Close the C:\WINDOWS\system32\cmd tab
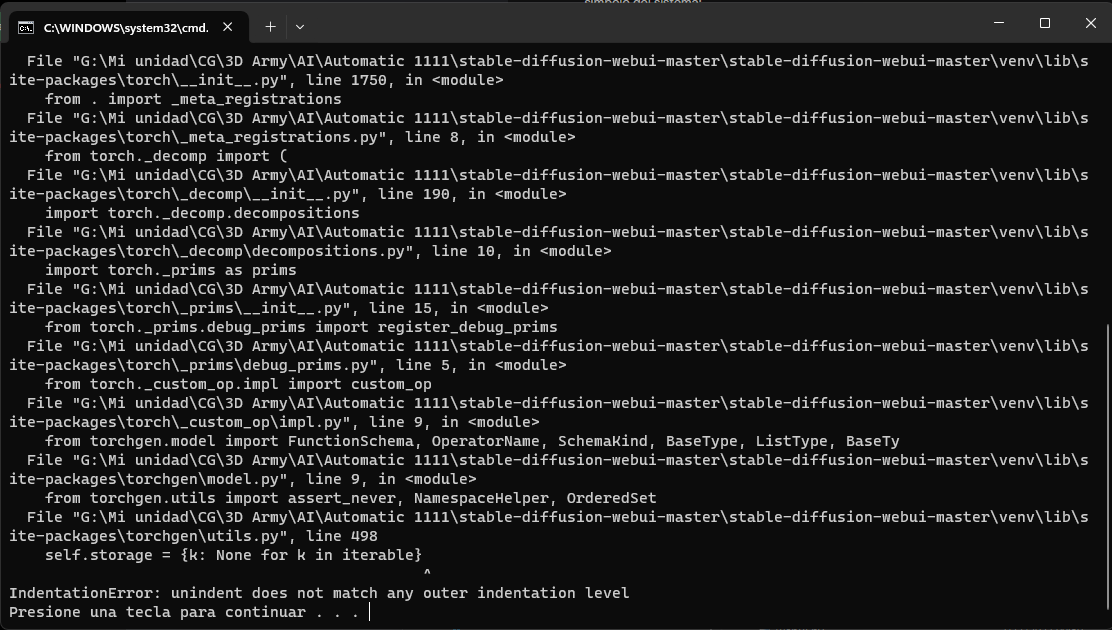 pyautogui.click(x=229, y=27)
